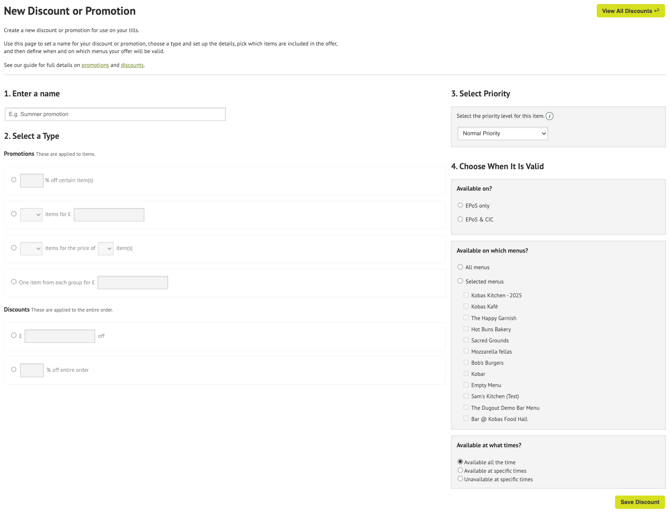Screen dimensions: 670x529
Task: Click the discount name input field
Action: tap(115, 114)
